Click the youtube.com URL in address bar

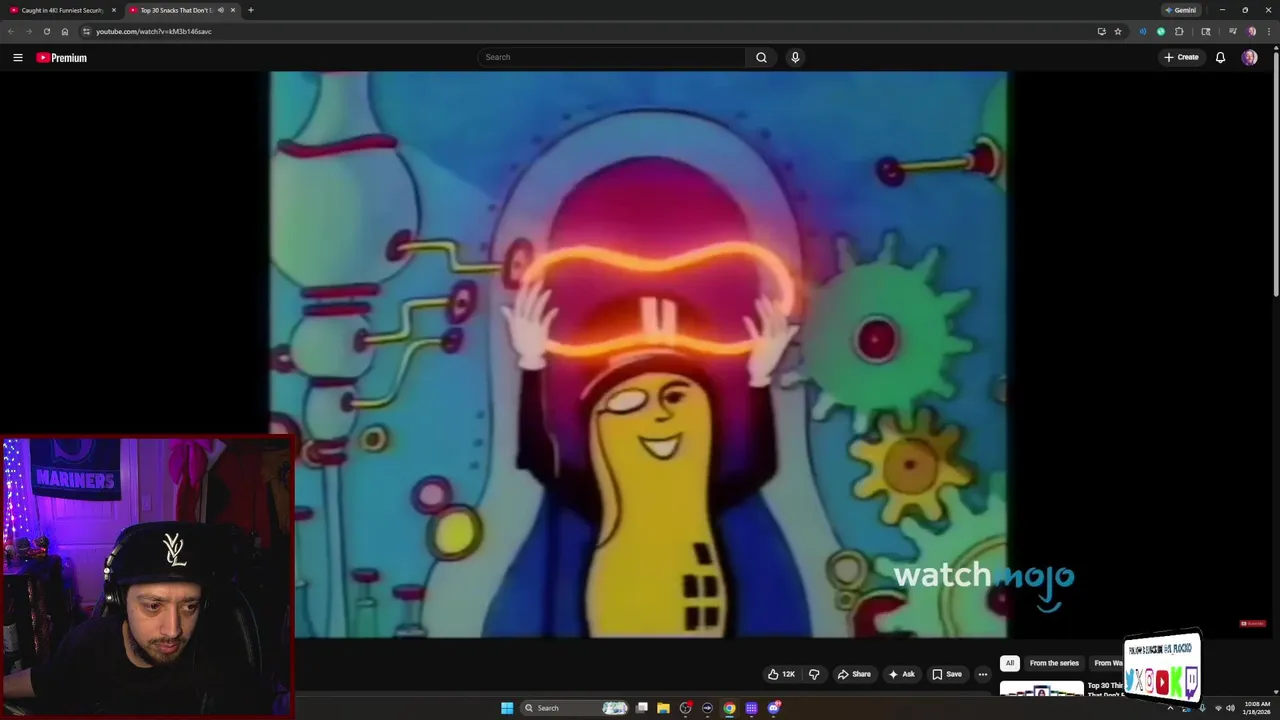click(x=154, y=31)
